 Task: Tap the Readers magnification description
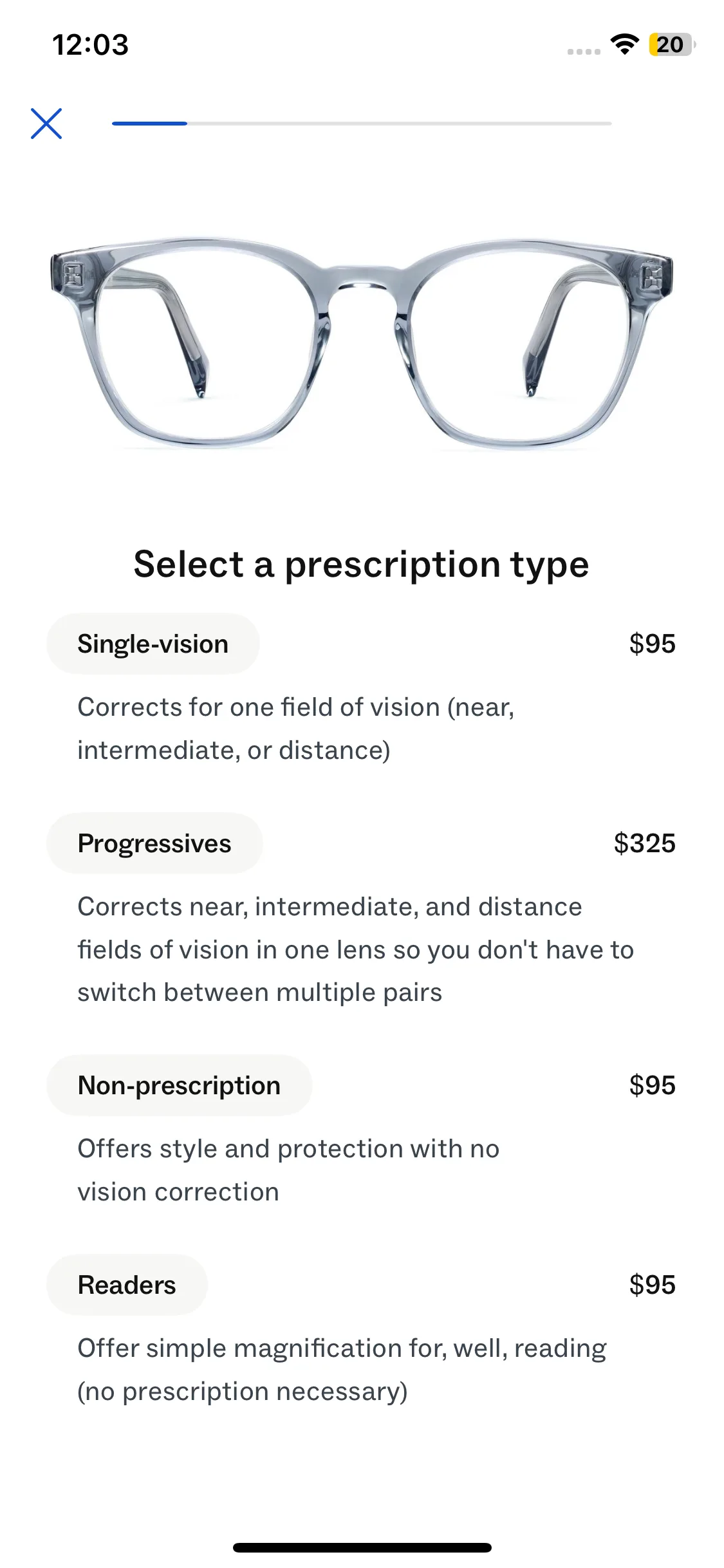pyautogui.click(x=341, y=1370)
